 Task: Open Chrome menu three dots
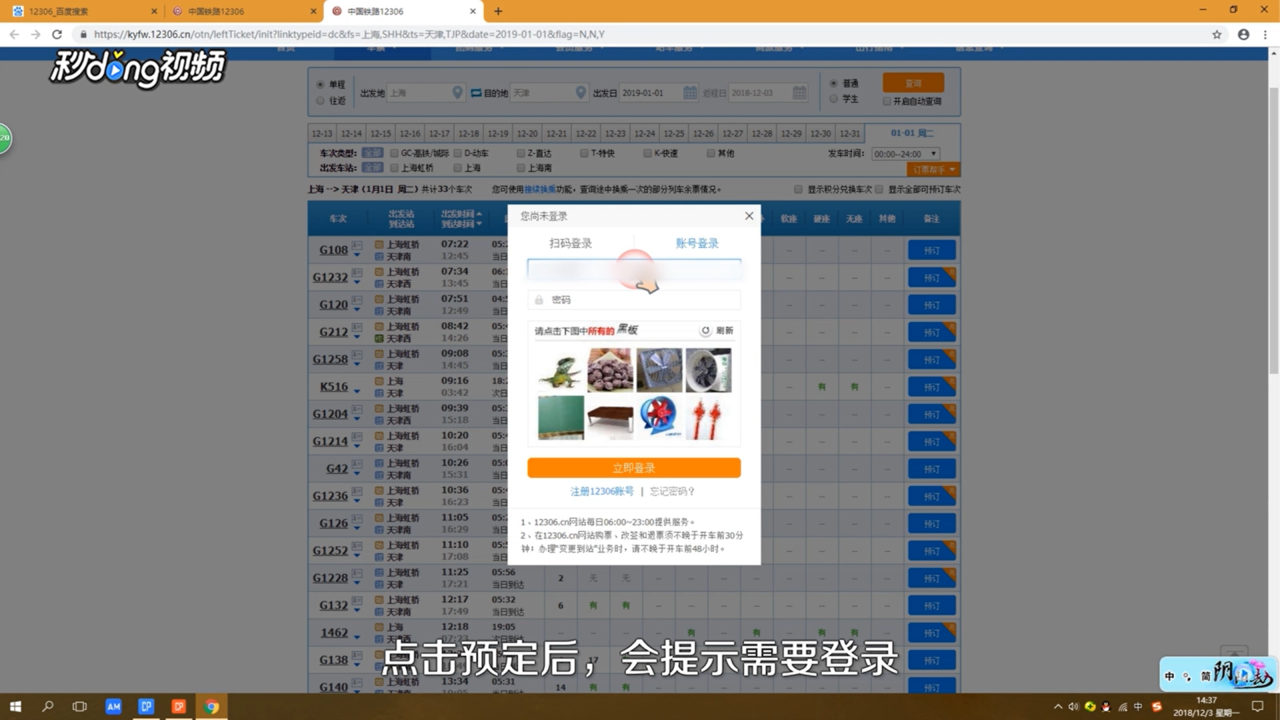(1266, 34)
